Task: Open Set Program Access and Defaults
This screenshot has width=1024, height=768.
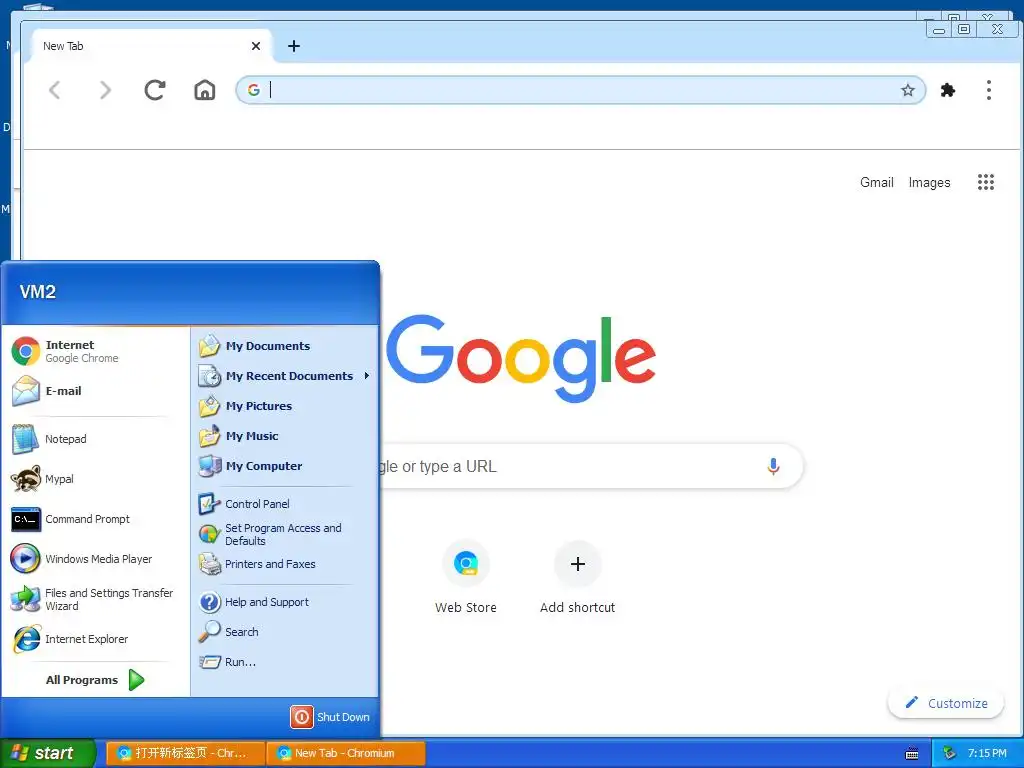Action: pos(285,534)
